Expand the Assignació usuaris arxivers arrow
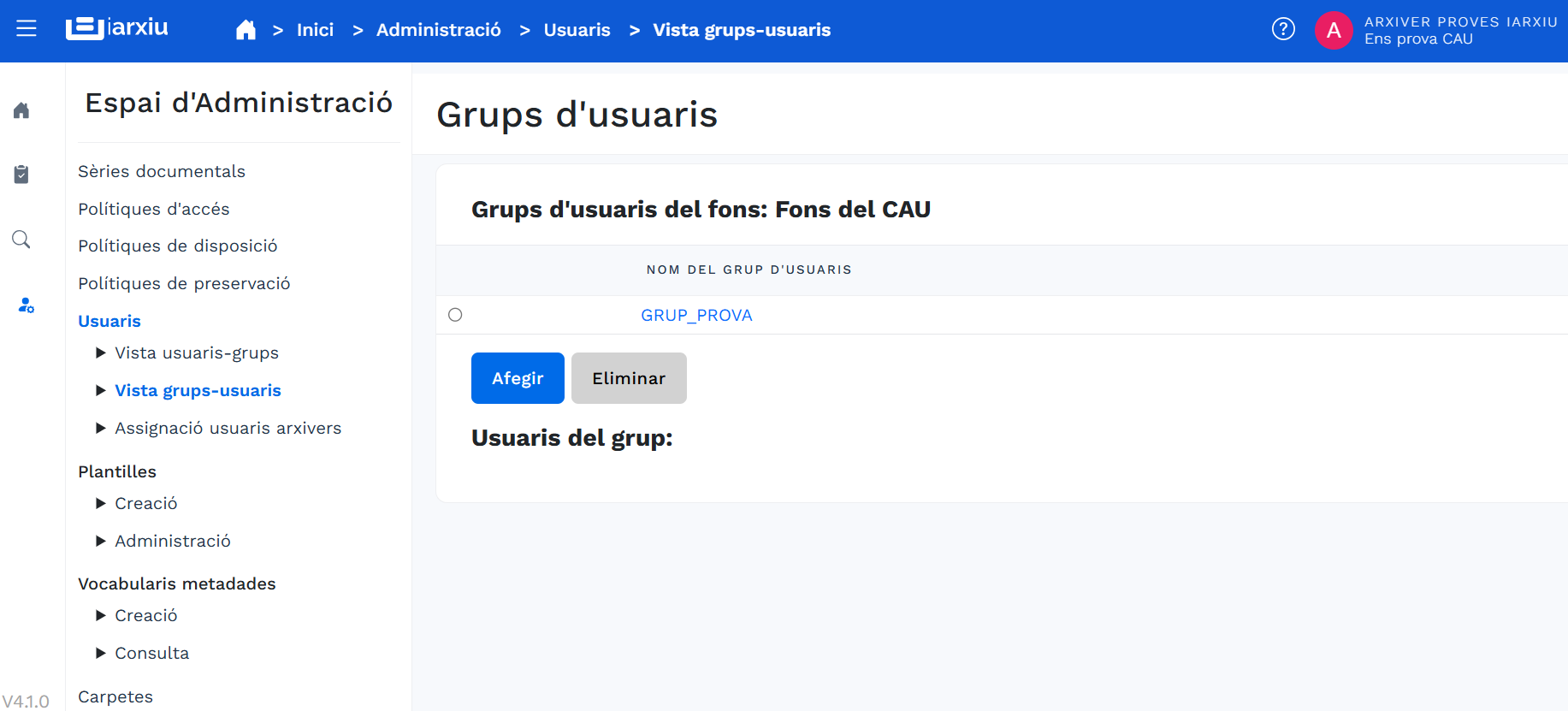1568x711 pixels. click(101, 428)
